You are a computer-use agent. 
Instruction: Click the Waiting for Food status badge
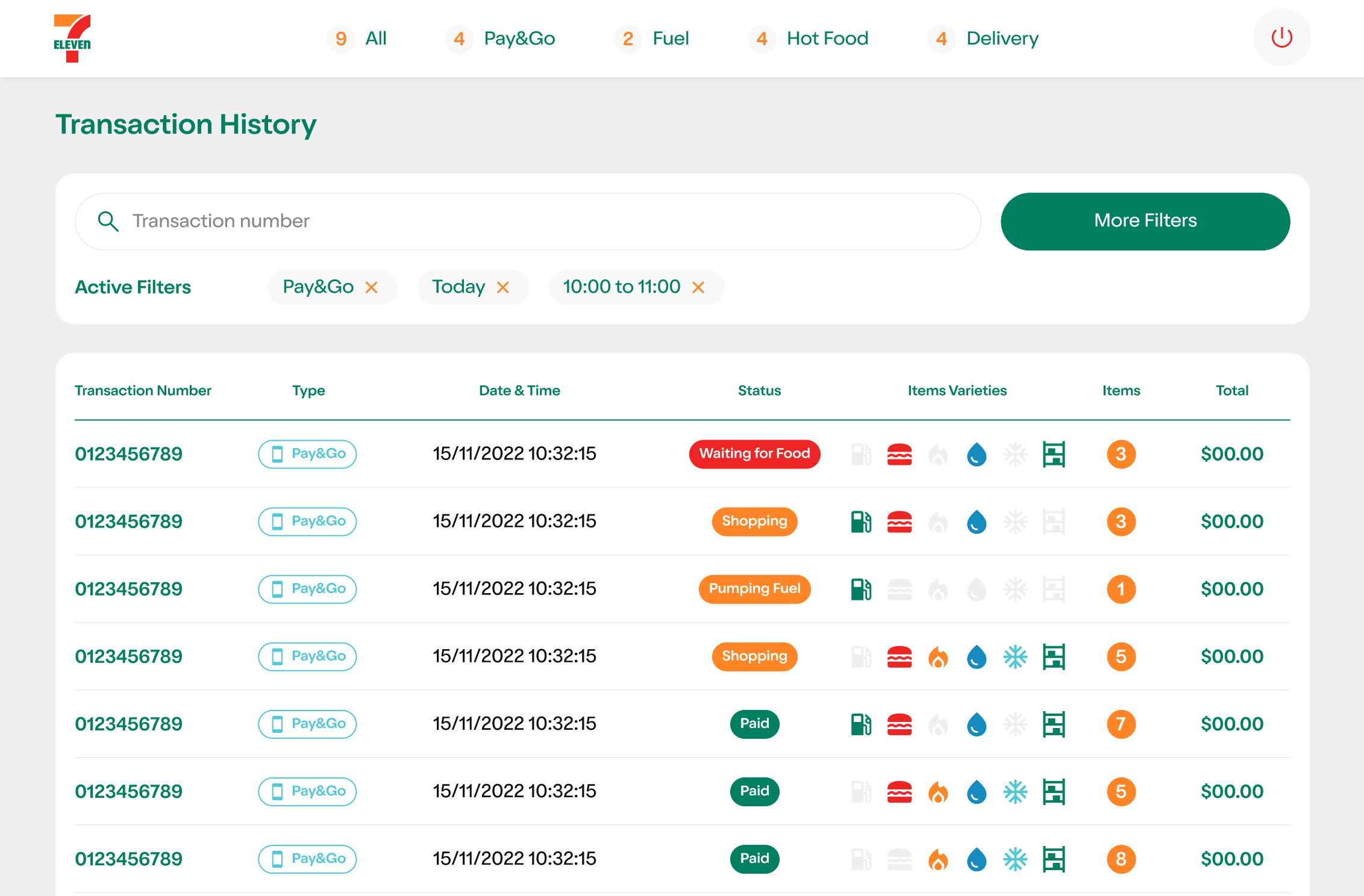[x=754, y=454]
